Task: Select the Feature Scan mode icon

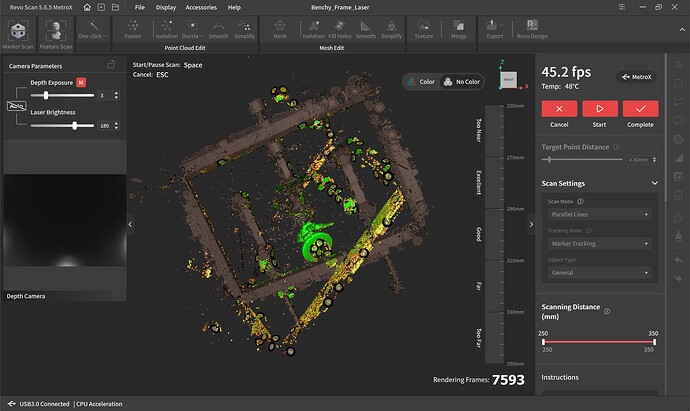Action: [56, 31]
